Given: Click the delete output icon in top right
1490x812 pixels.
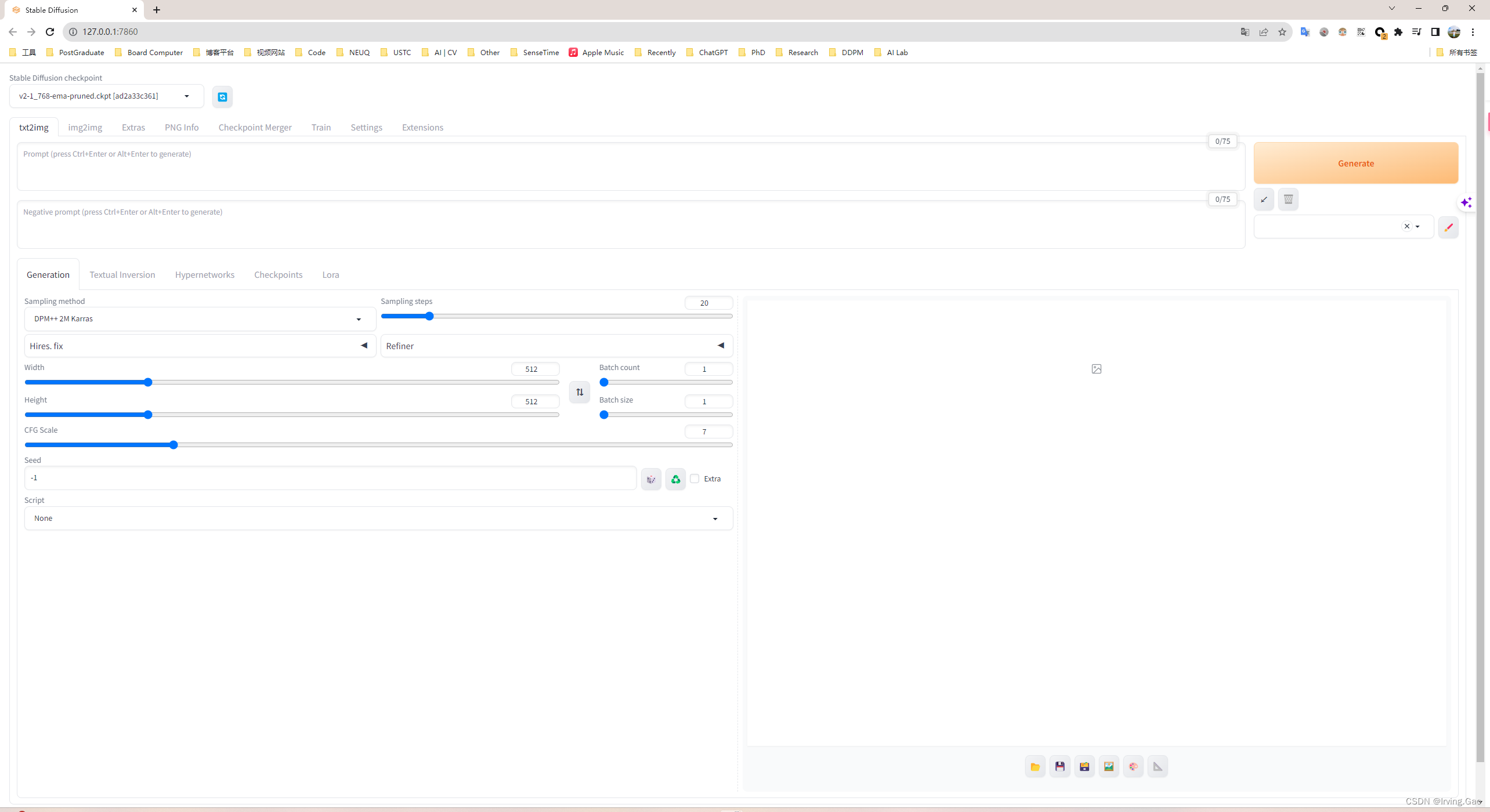Looking at the screenshot, I should pyautogui.click(x=1289, y=199).
